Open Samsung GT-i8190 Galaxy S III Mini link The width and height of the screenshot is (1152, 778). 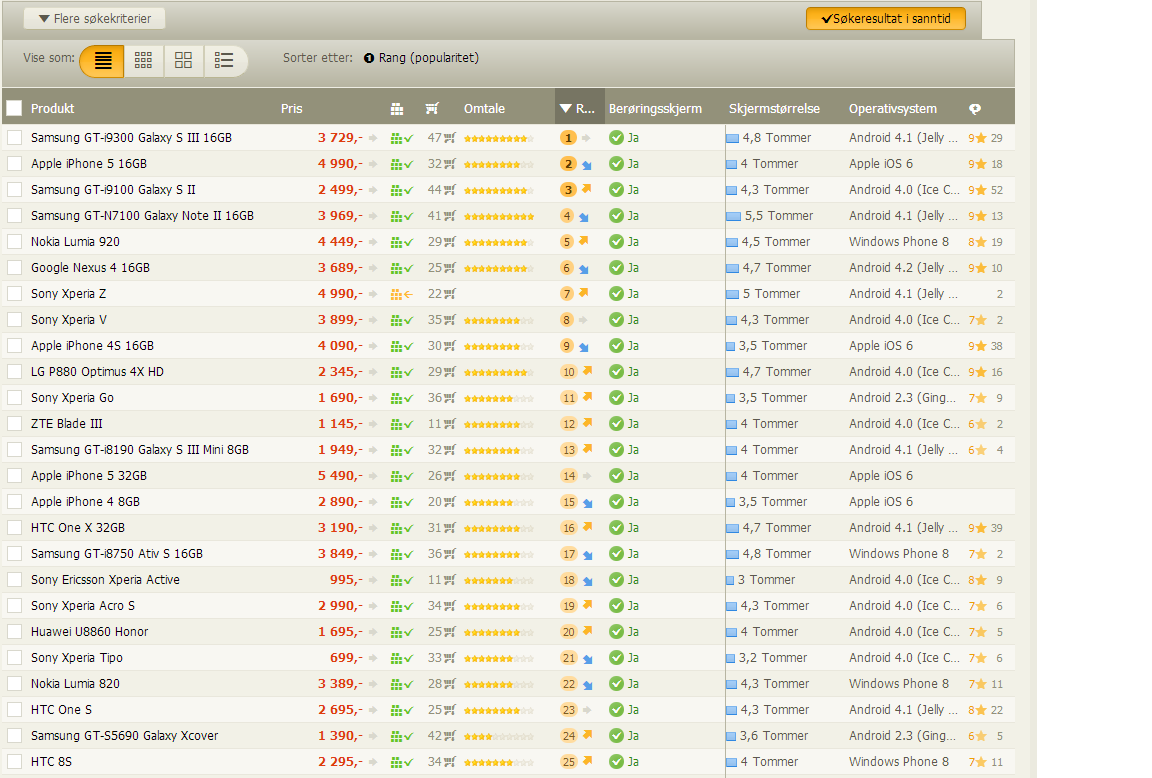[140, 450]
